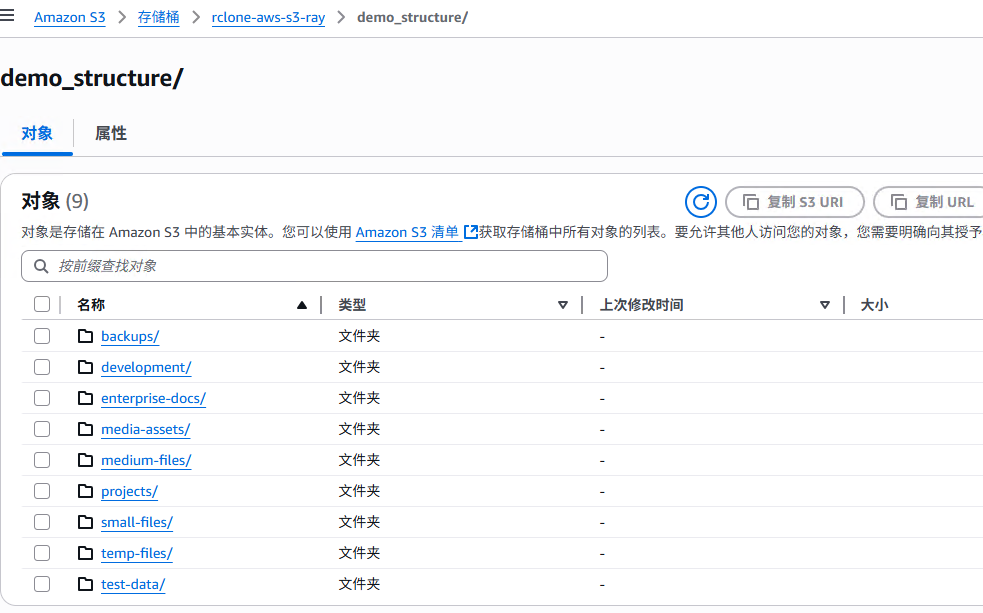This screenshot has width=983, height=613.
Task: Click the 名称 column header text
Action: tap(91, 305)
